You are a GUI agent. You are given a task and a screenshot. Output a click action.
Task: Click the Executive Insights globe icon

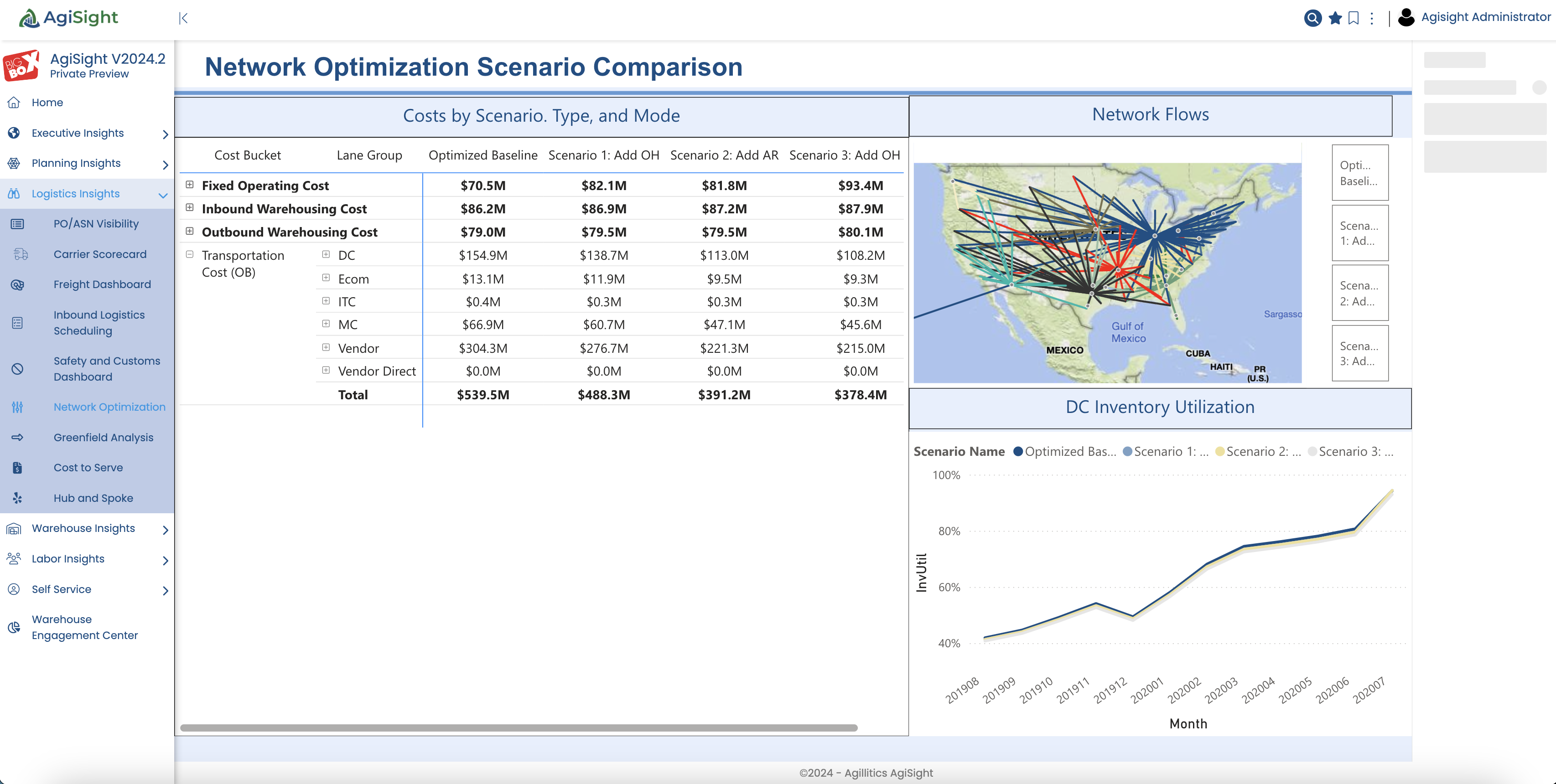point(14,133)
